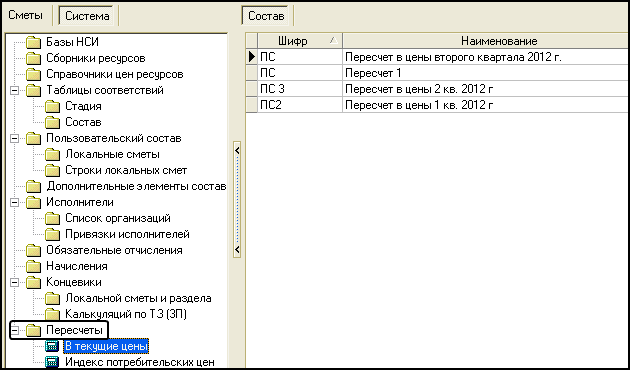This screenshot has width=630, height=370.
Task: Select Индекс потребительских цен item
Action: tap(140, 362)
